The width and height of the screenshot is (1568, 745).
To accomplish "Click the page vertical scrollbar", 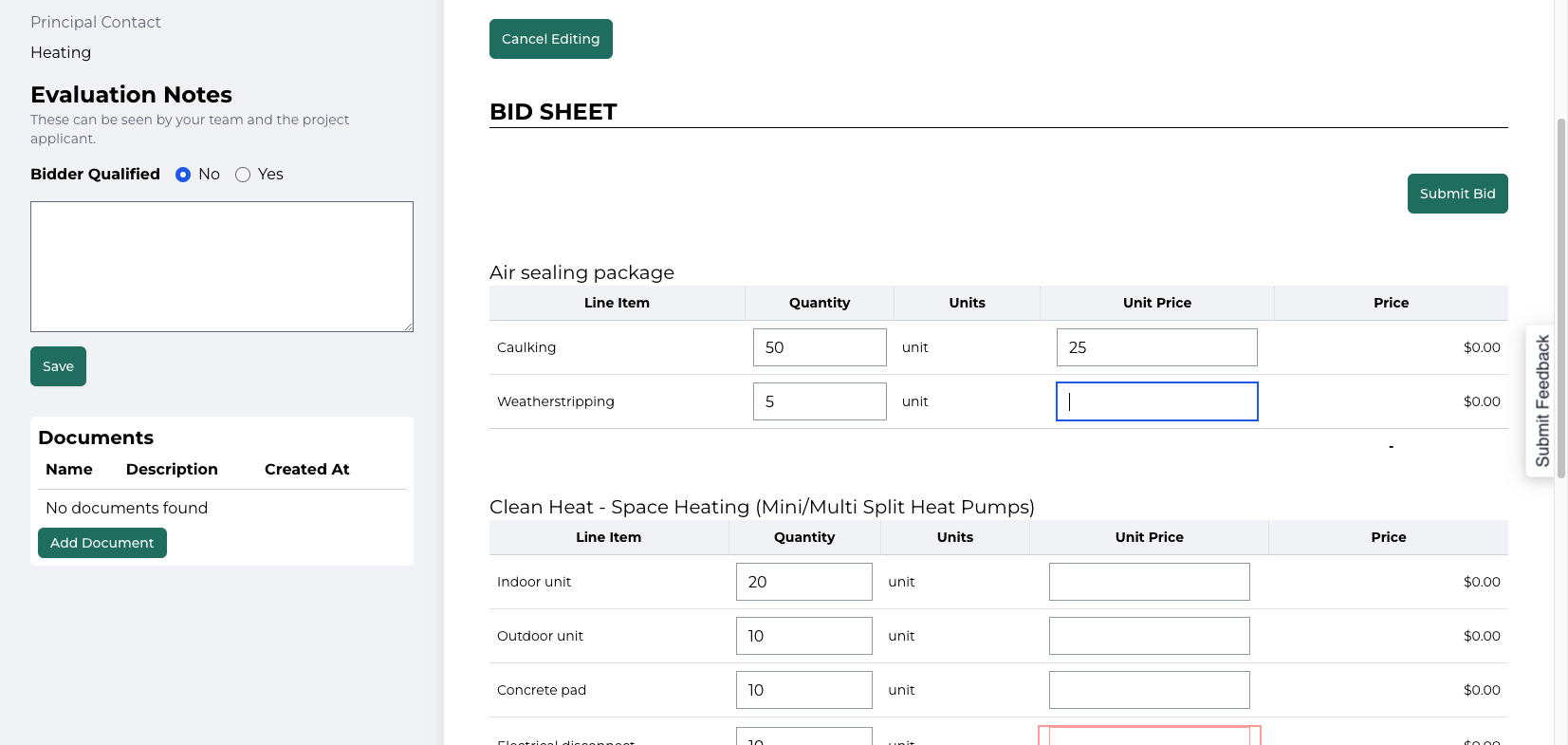I will [x=1561, y=296].
